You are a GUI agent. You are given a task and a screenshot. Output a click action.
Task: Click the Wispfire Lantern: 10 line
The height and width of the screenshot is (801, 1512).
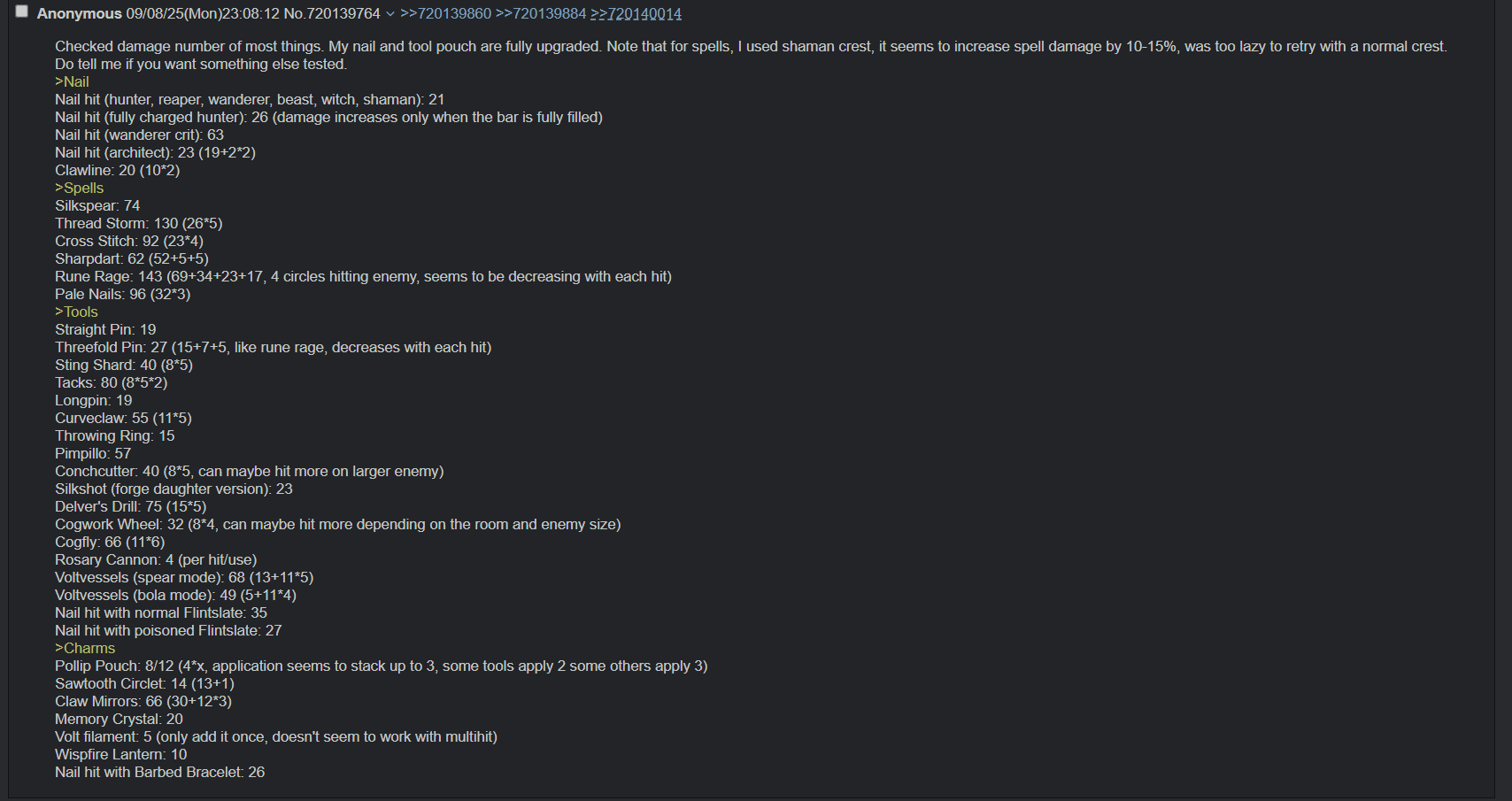[121, 754]
